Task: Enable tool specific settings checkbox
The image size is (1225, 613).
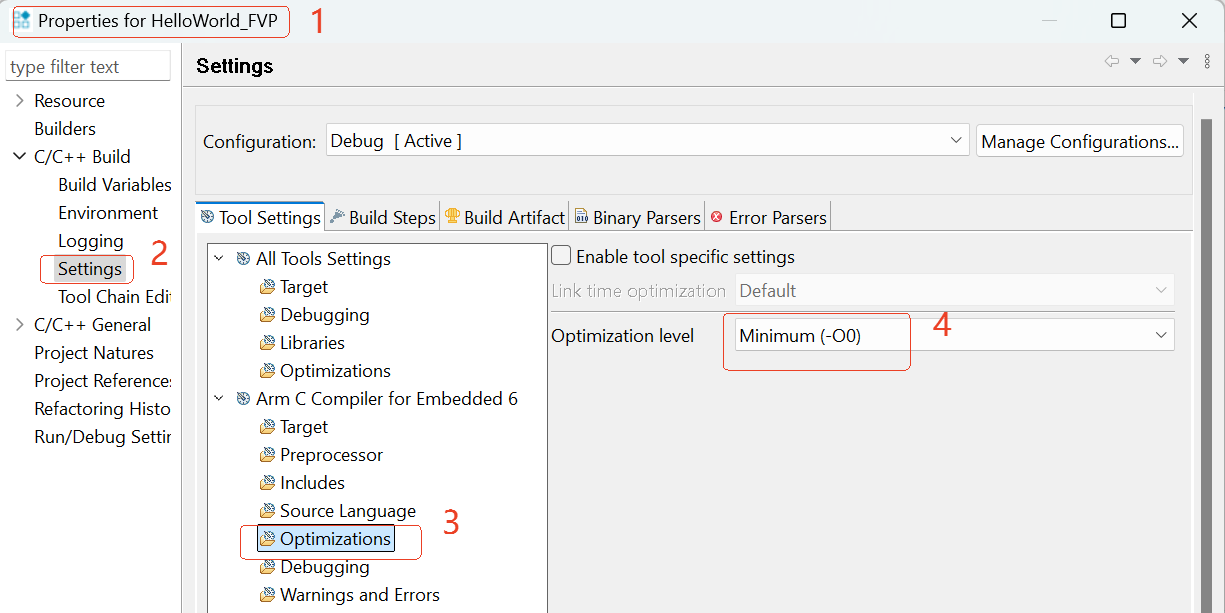Action: (x=562, y=257)
